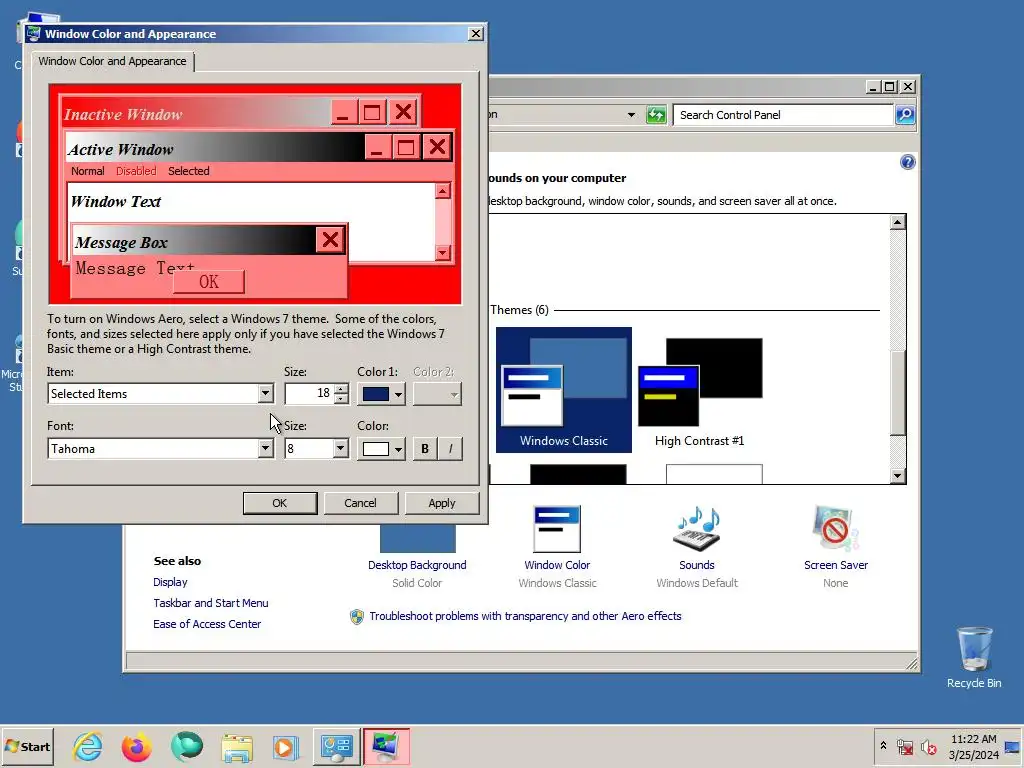Click the themes list scroll up arrow

[x=897, y=222]
